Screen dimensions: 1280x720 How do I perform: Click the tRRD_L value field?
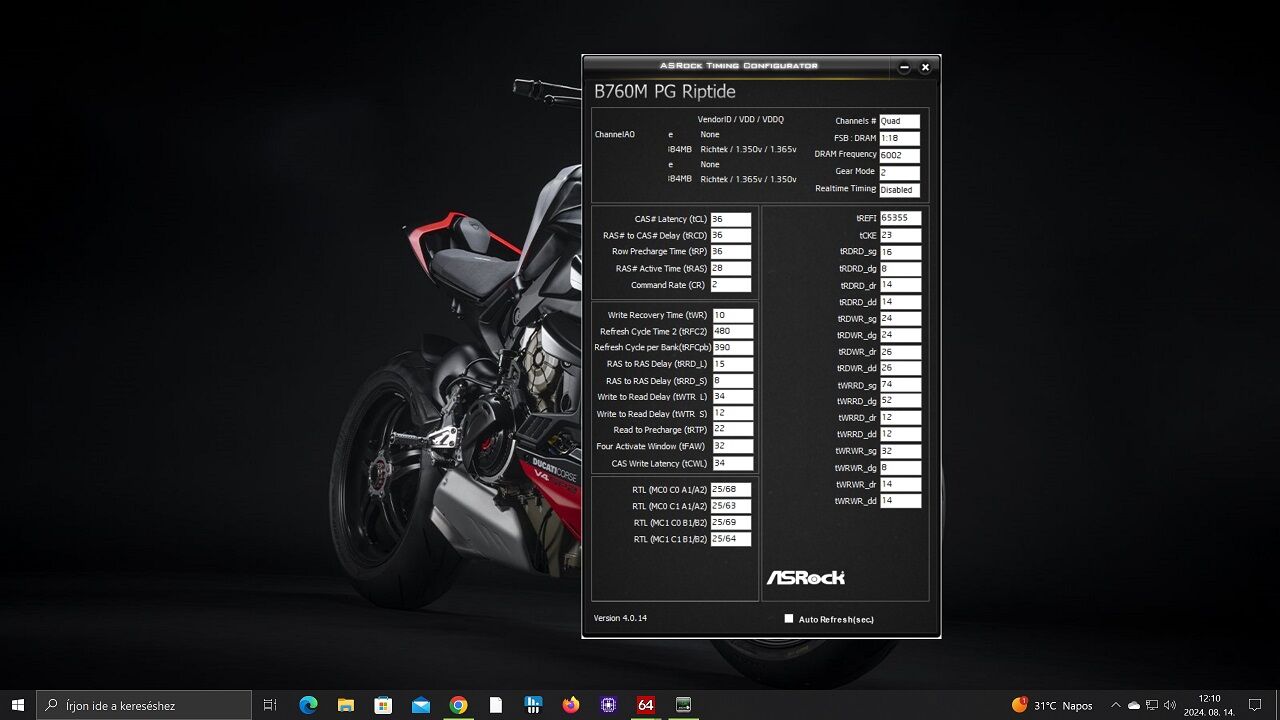pos(733,364)
